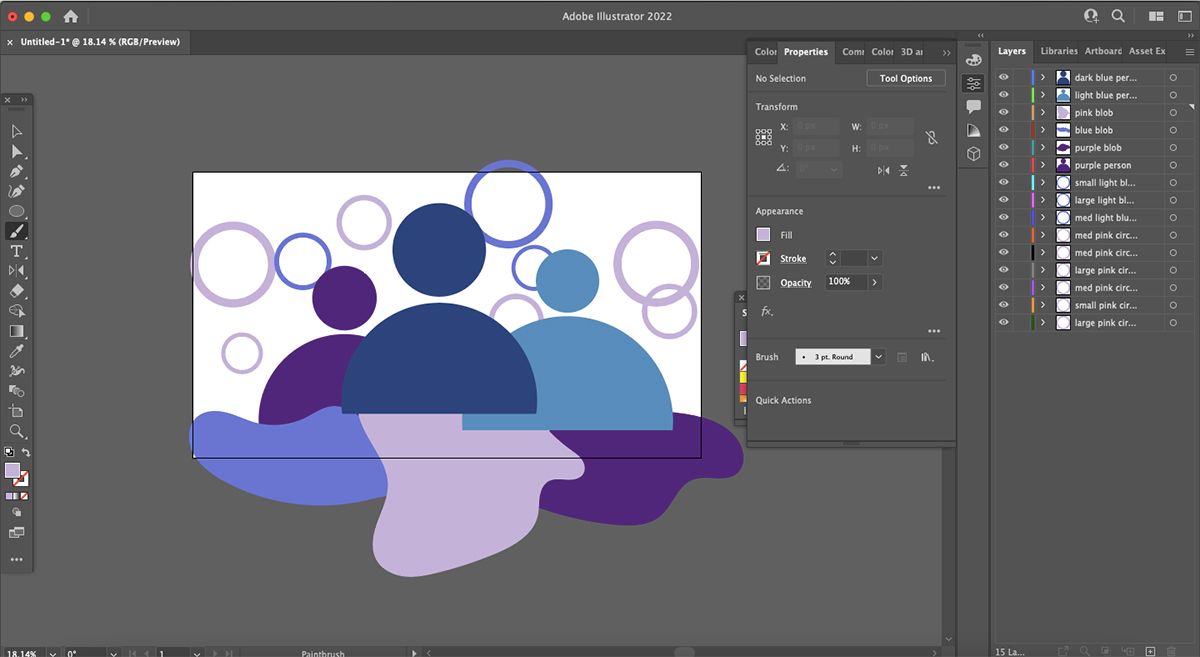Select the Ellipse tool

pos(16,211)
